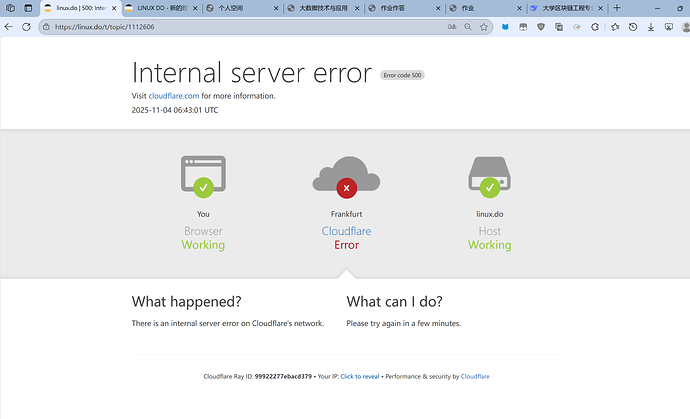Open the downloads icon
690x419 pixels.
(x=651, y=27)
